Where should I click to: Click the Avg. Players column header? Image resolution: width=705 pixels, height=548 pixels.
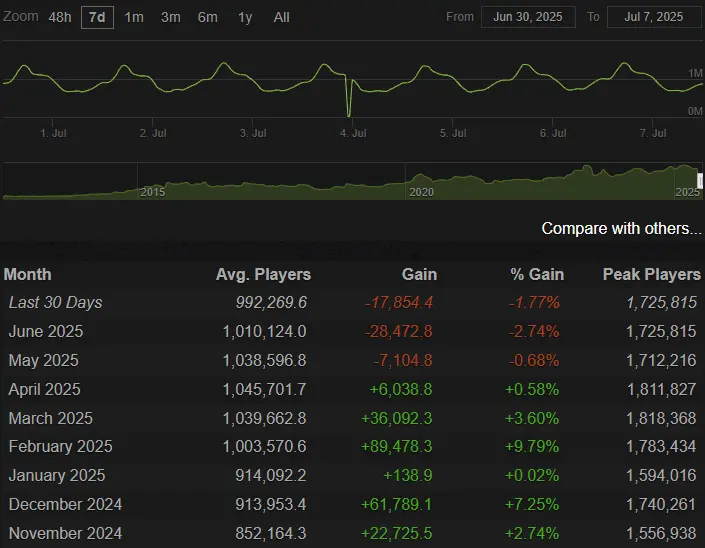[x=263, y=274]
